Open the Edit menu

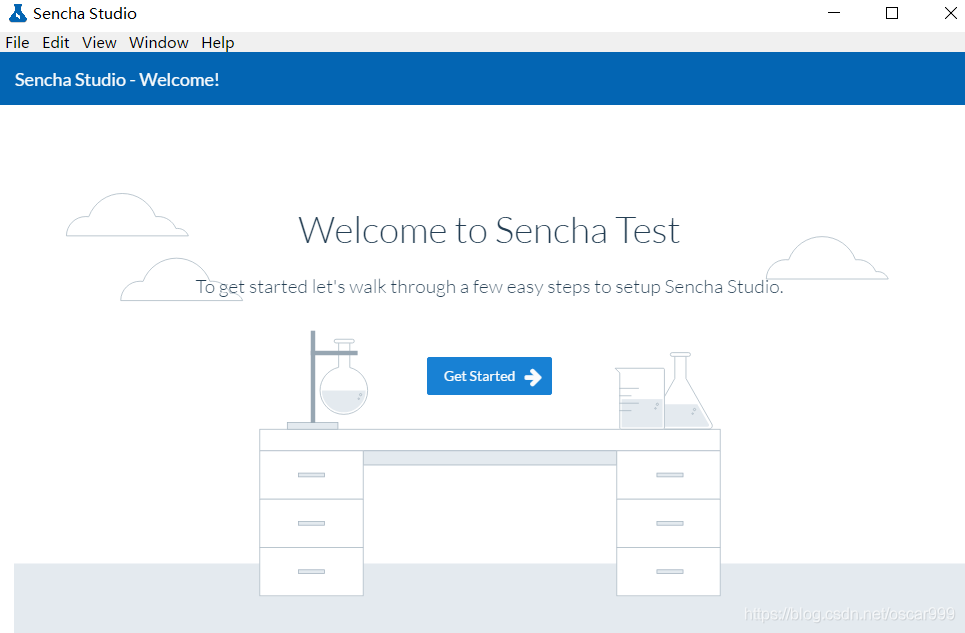pyautogui.click(x=55, y=42)
